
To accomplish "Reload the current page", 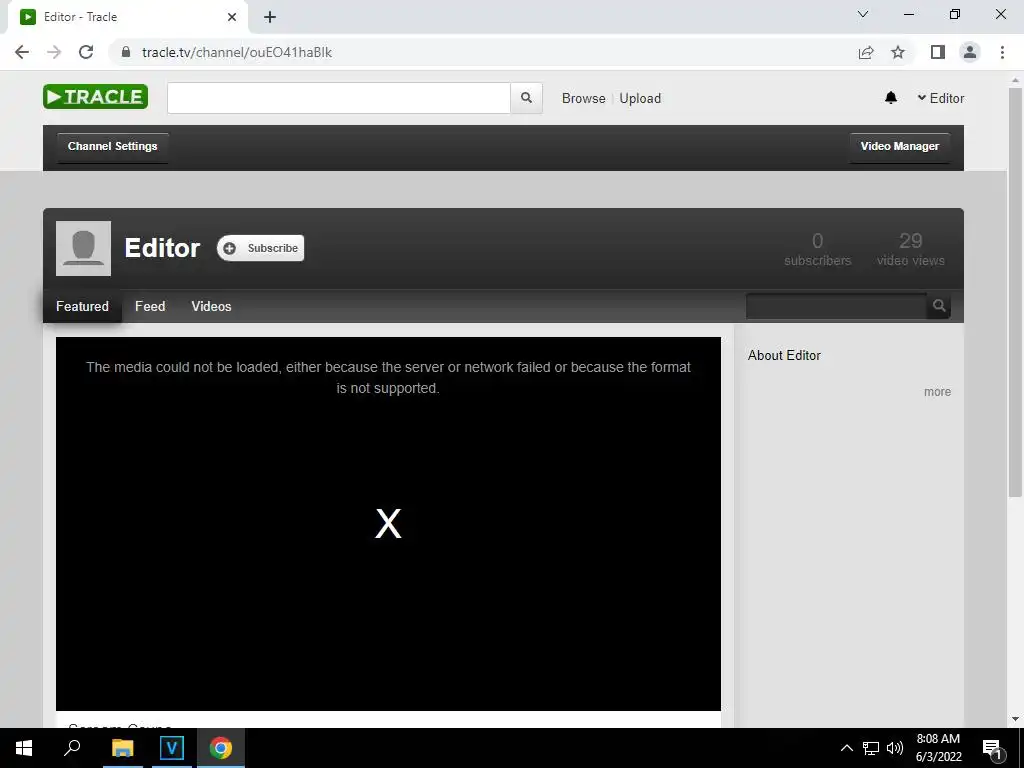I will [x=86, y=52].
